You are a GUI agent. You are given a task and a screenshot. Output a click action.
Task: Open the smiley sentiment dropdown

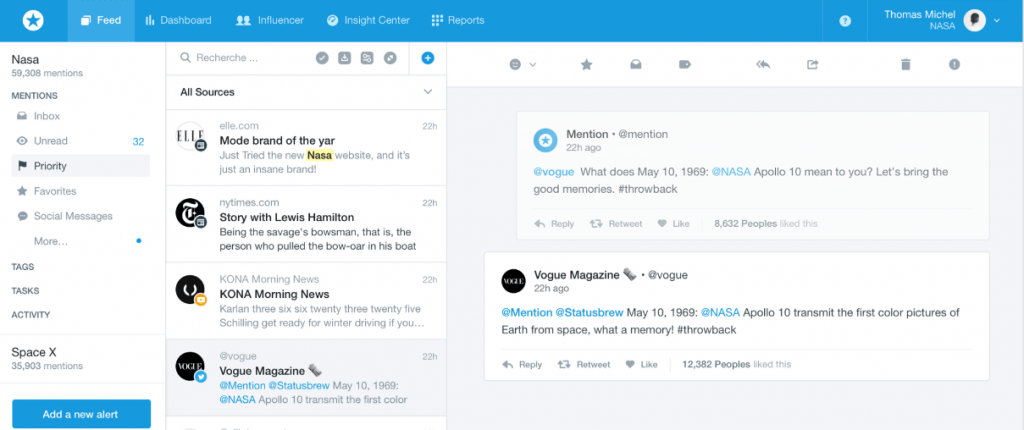pos(522,65)
